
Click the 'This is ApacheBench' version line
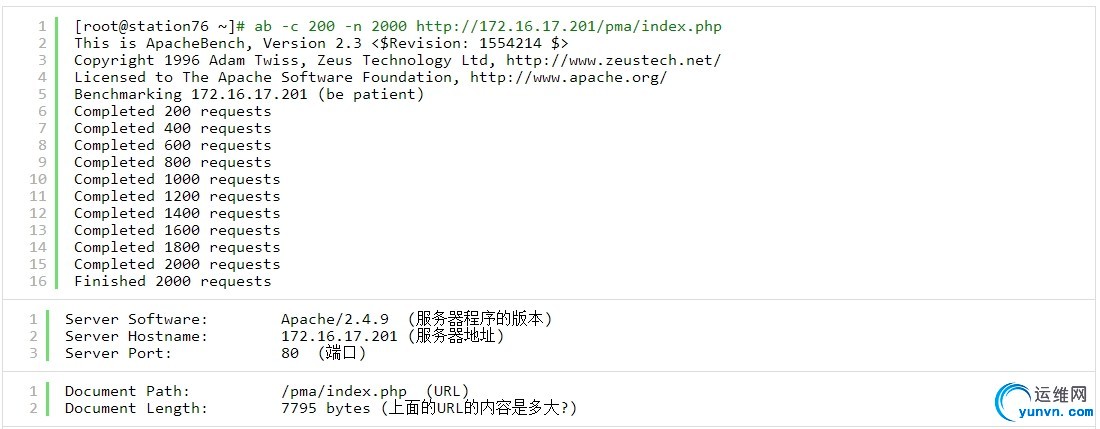(321, 43)
